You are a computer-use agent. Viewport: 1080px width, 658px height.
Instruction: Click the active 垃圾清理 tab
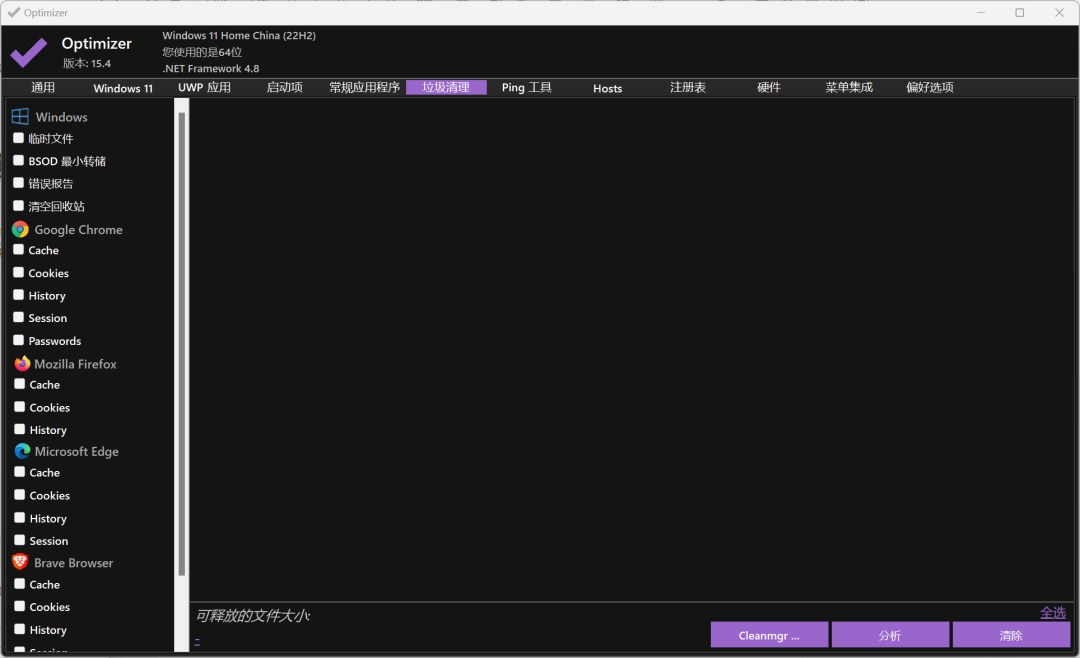tap(446, 88)
